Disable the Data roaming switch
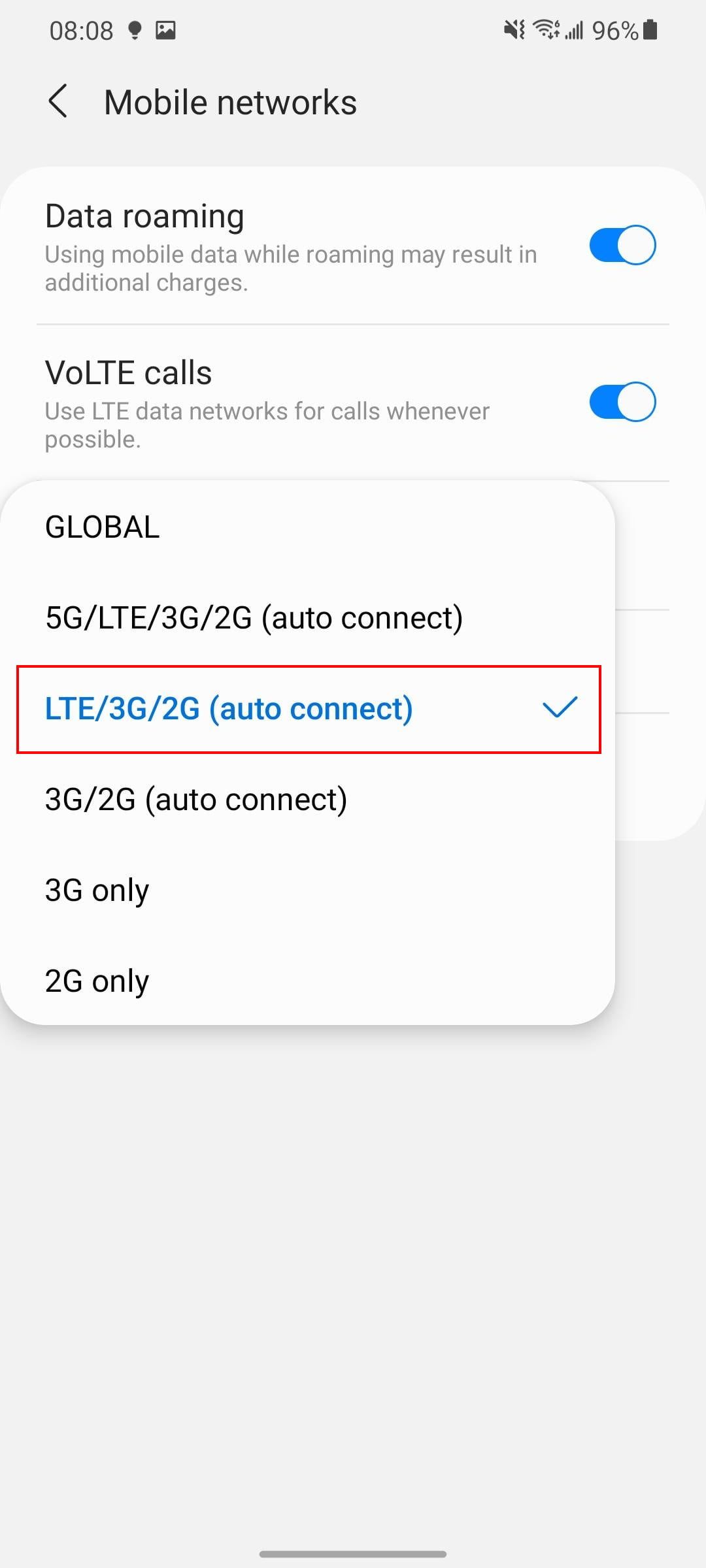 (622, 245)
